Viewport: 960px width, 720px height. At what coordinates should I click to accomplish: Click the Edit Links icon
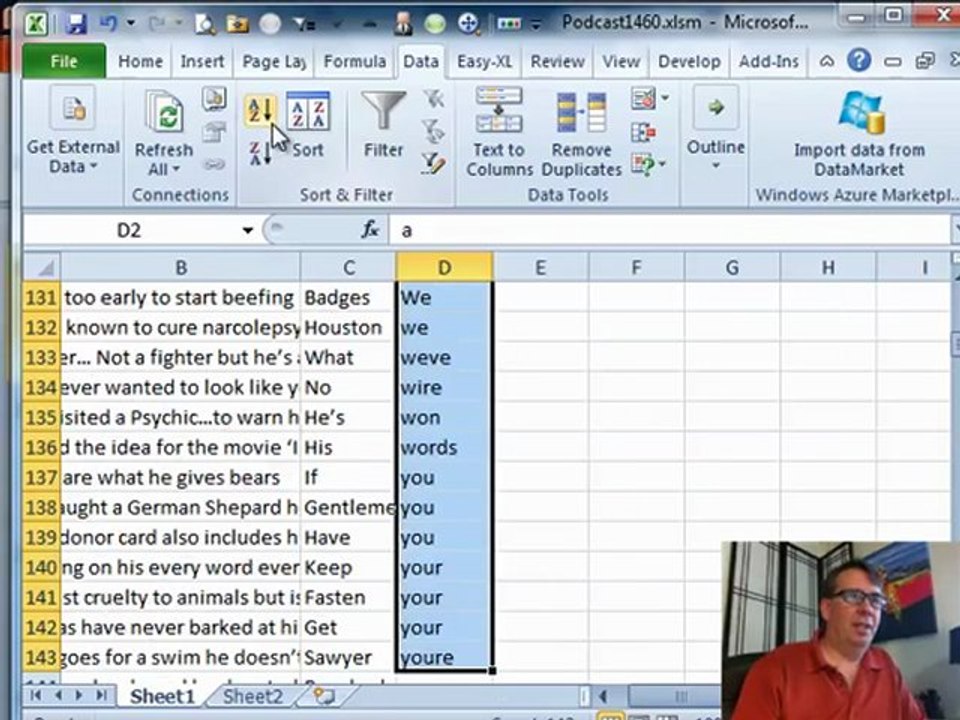(214, 164)
